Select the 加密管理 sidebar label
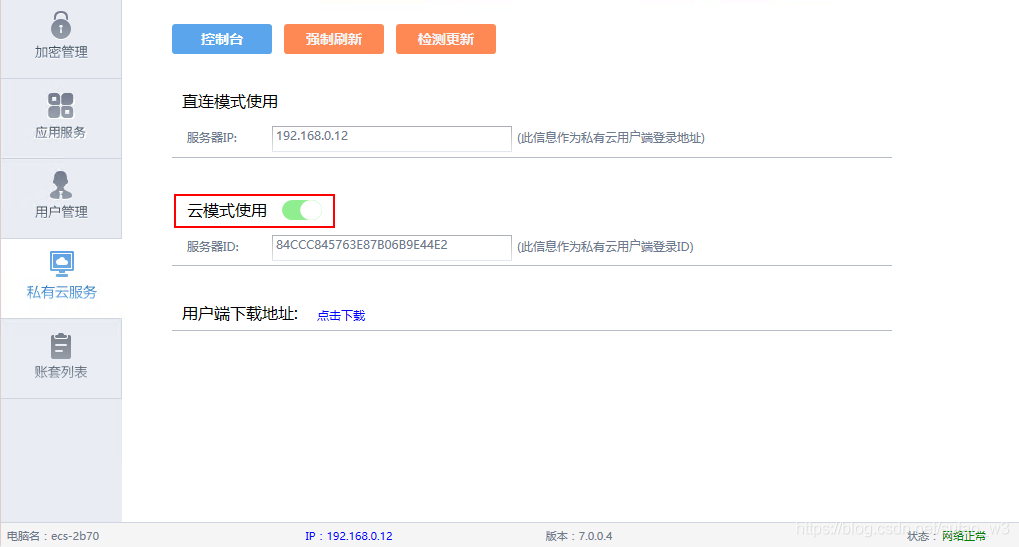Viewport: 1019px width, 547px height. tap(61, 52)
